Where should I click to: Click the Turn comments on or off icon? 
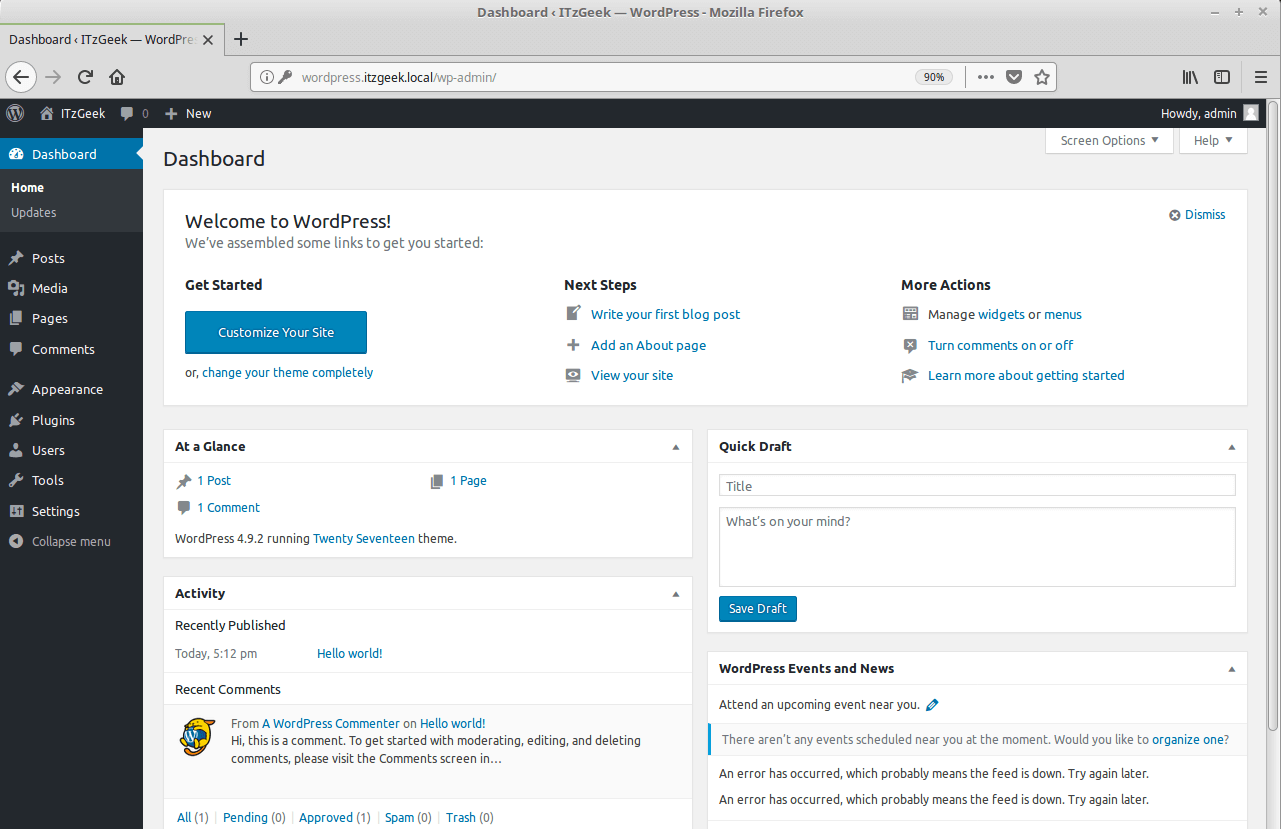[910, 345]
